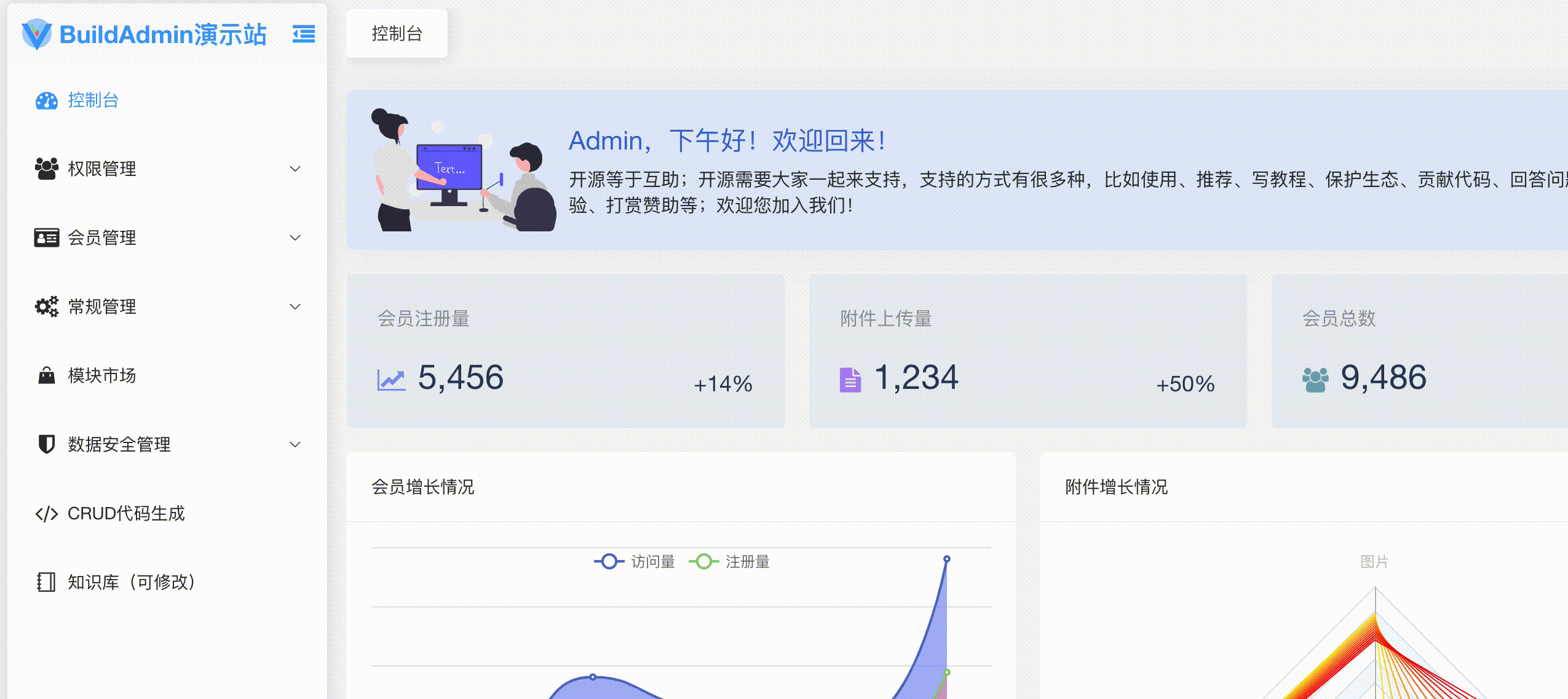Click the CRUD代码生成 code brackets icon
Image resolution: width=1568 pixels, height=699 pixels.
tap(47, 513)
